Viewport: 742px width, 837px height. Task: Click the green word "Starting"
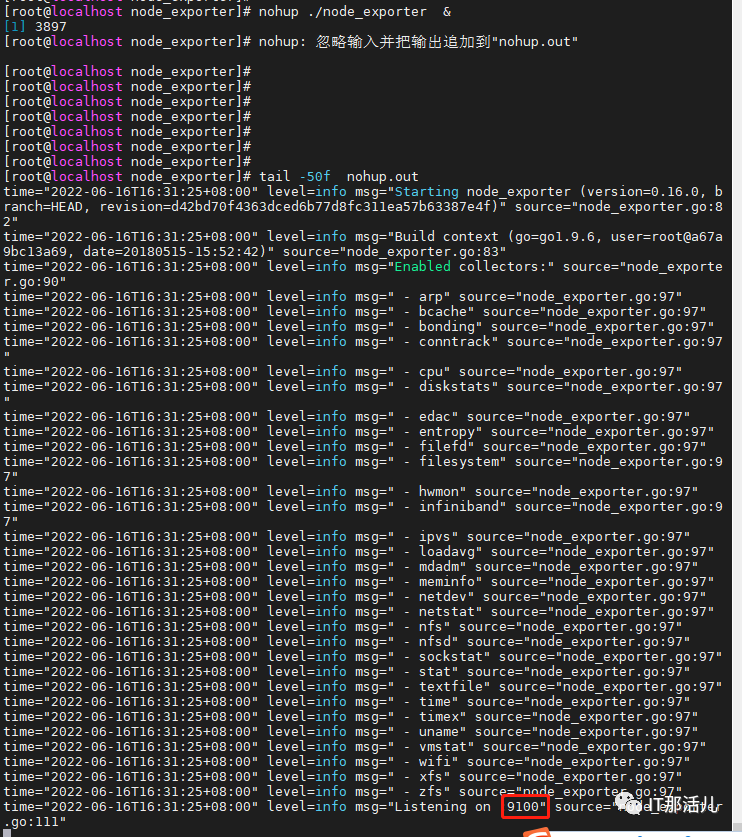pos(427,192)
